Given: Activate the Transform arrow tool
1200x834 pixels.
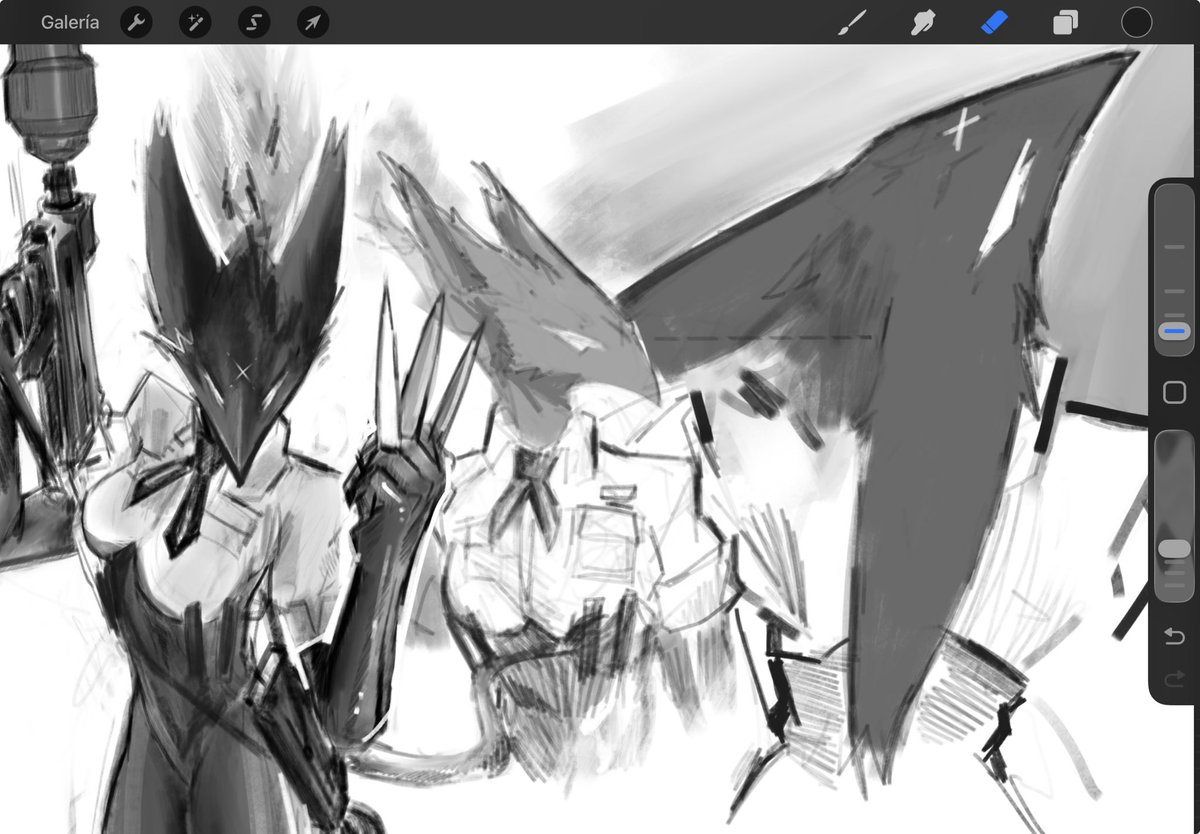Looking at the screenshot, I should click(313, 22).
